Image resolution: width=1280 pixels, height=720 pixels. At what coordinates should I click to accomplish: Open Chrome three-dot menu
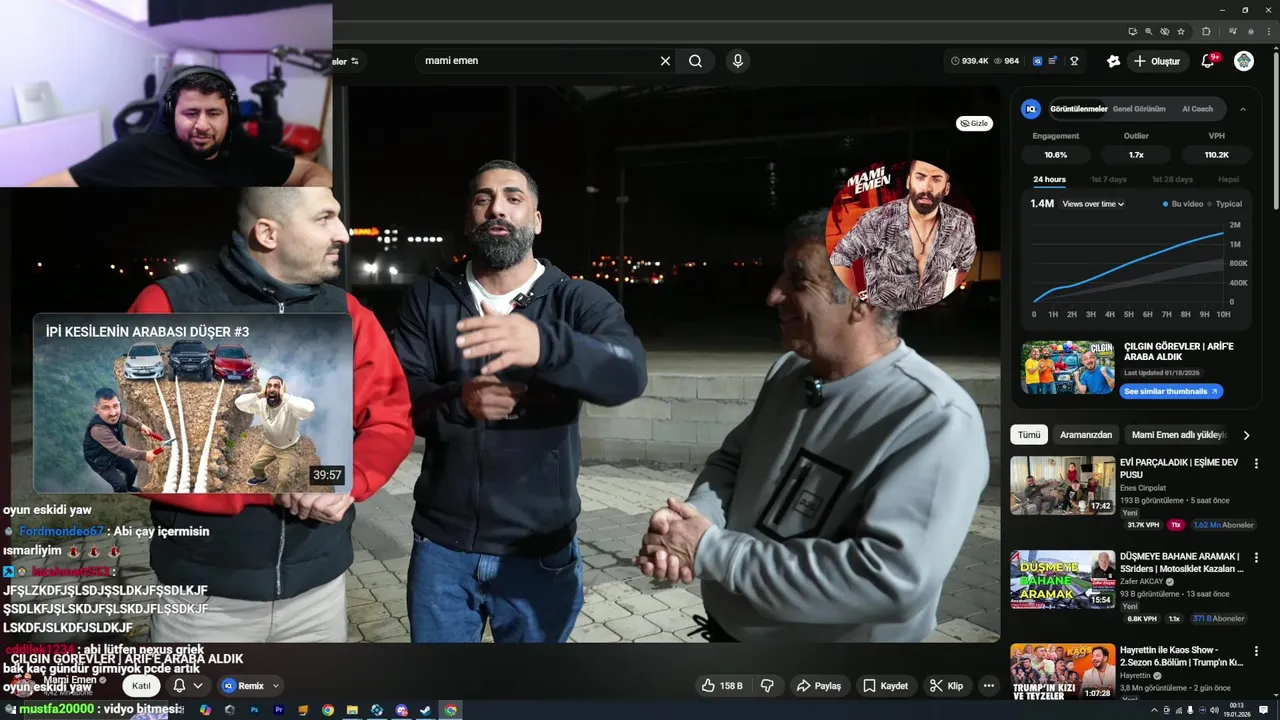1268,32
